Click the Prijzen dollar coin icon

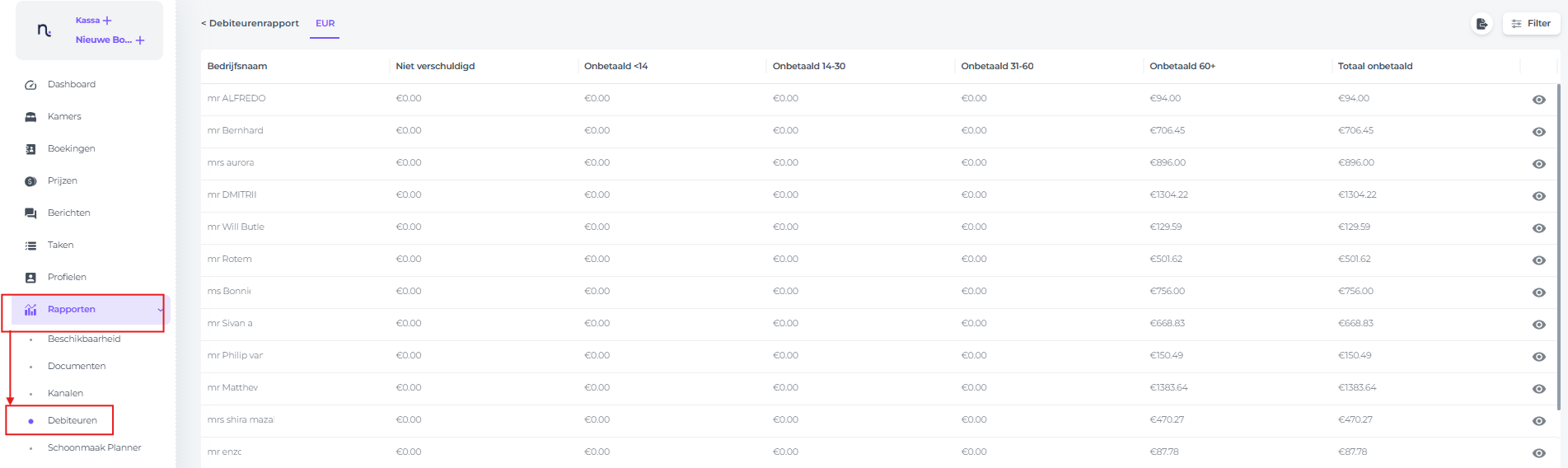30,181
